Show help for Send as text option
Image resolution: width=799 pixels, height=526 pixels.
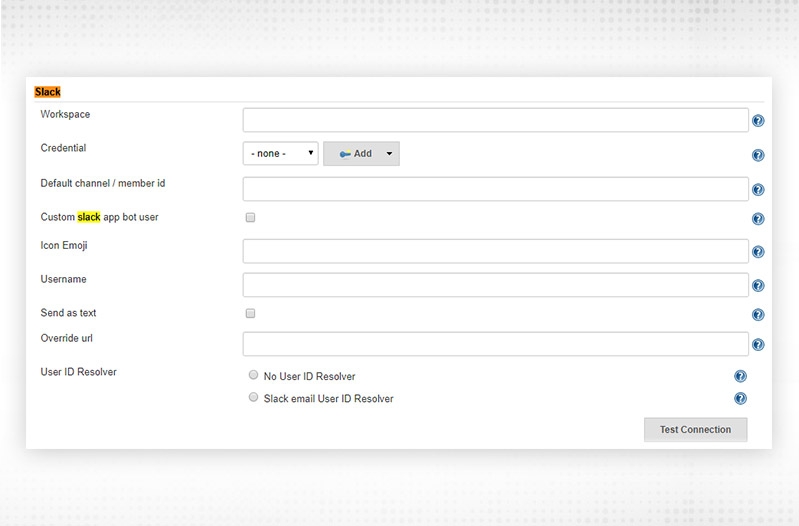pos(758,315)
